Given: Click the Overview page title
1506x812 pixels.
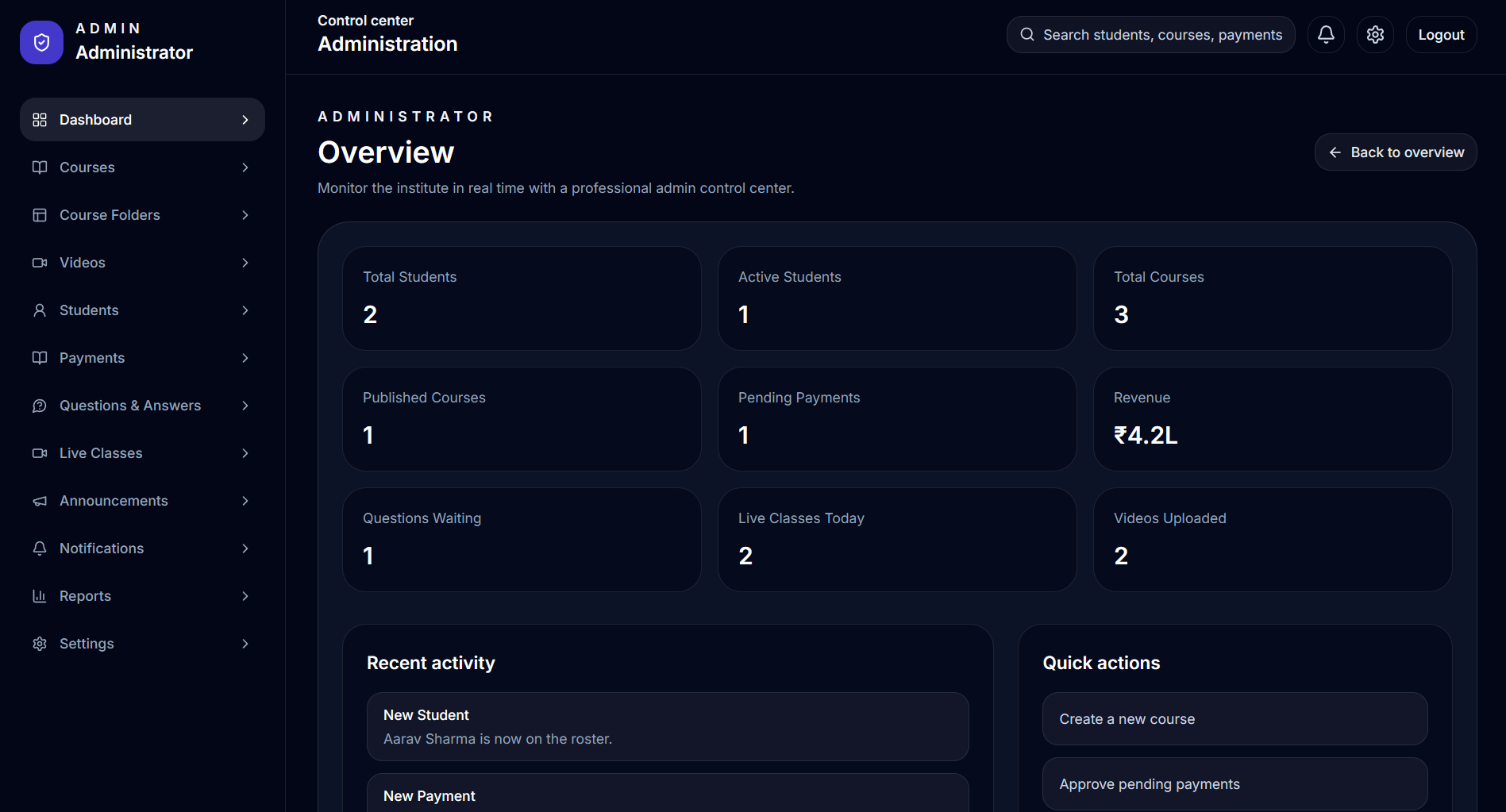Looking at the screenshot, I should coord(386,152).
